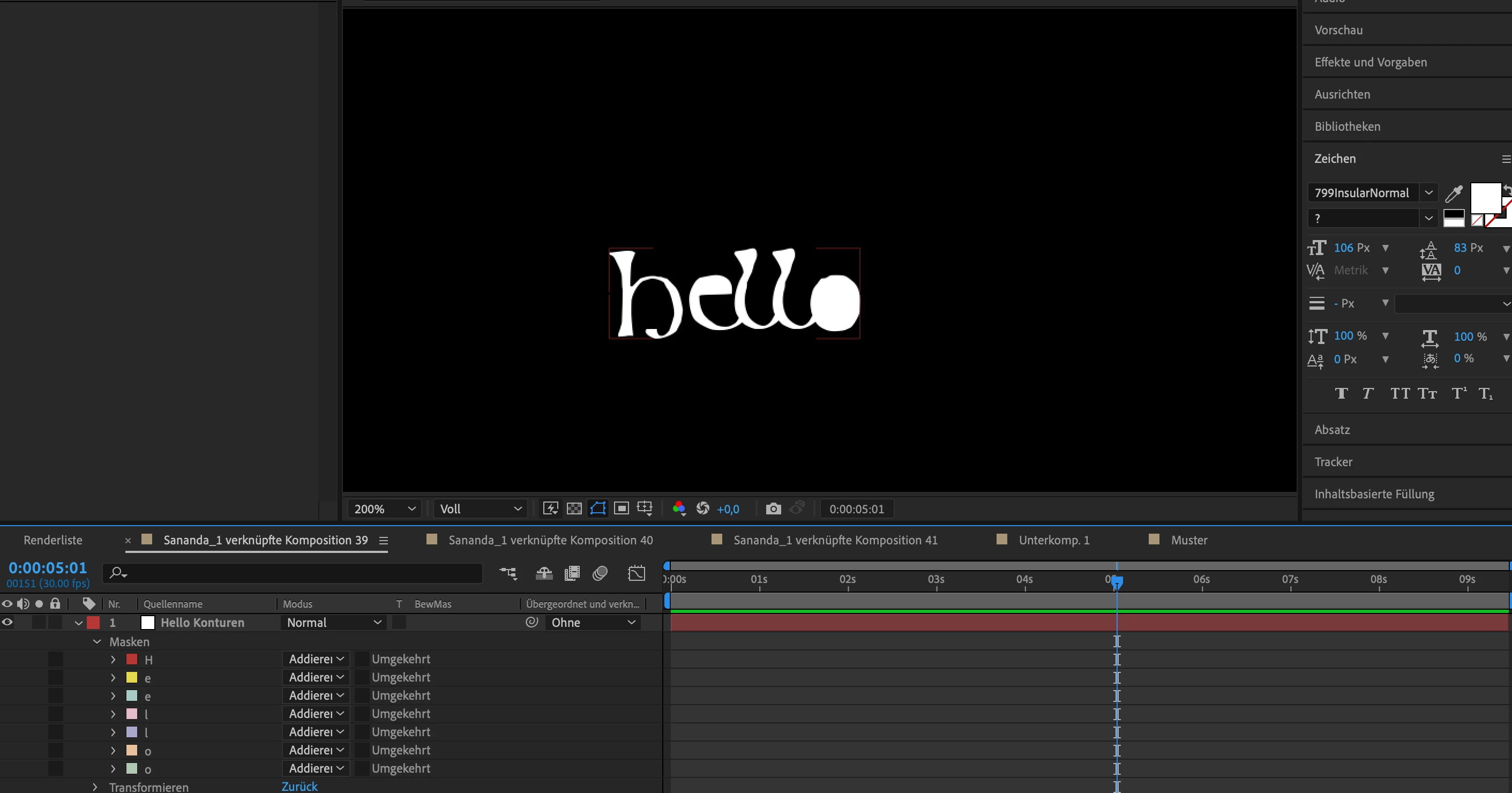
Task: Open the Effekte und Vorgaben panel
Action: tap(1370, 62)
